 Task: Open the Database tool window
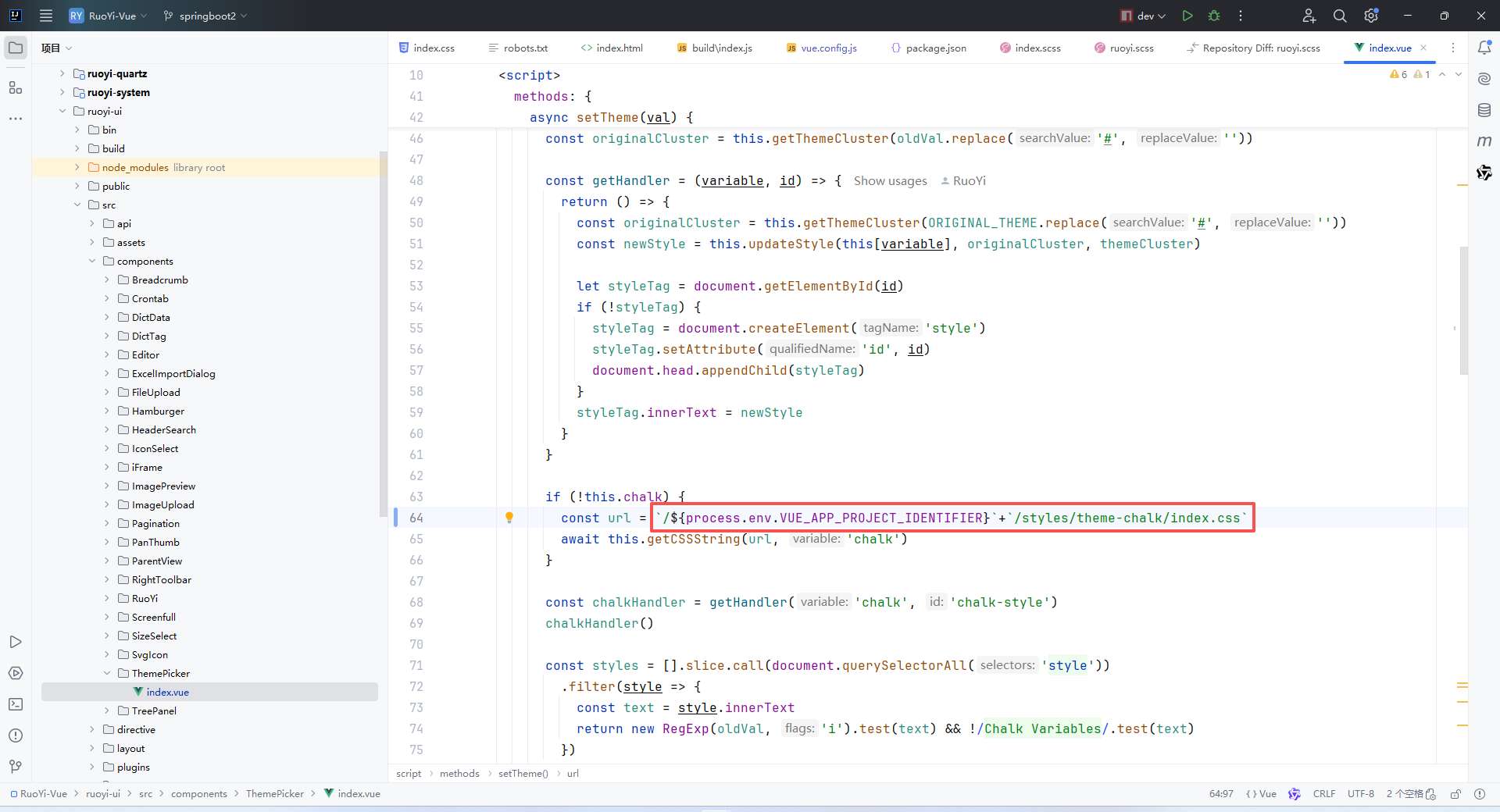(1484, 110)
